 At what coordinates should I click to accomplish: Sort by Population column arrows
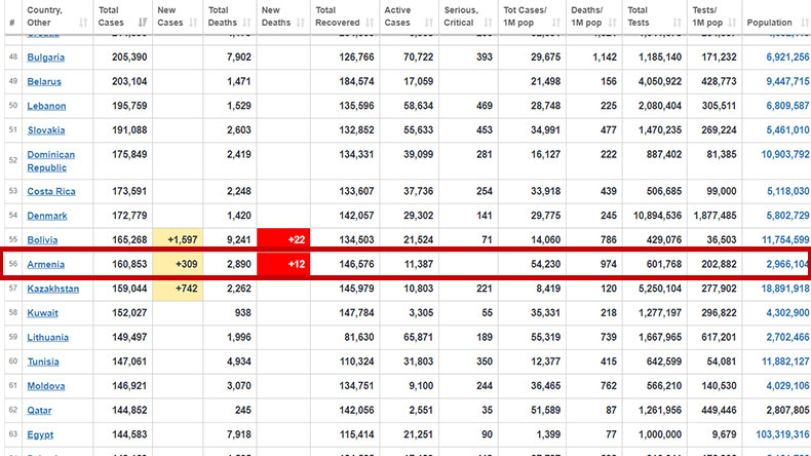pyautogui.click(x=804, y=23)
